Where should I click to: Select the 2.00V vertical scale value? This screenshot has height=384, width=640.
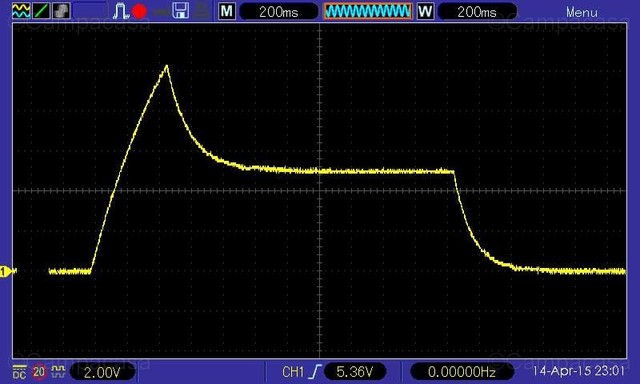click(102, 372)
